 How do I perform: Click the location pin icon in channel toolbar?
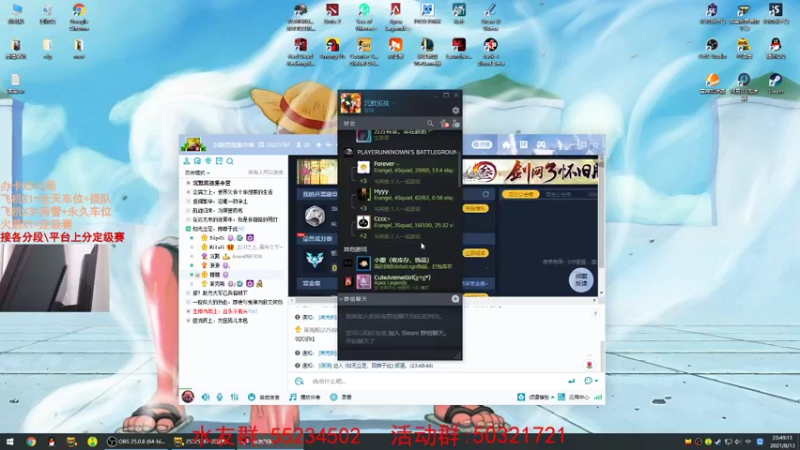[x=208, y=161]
